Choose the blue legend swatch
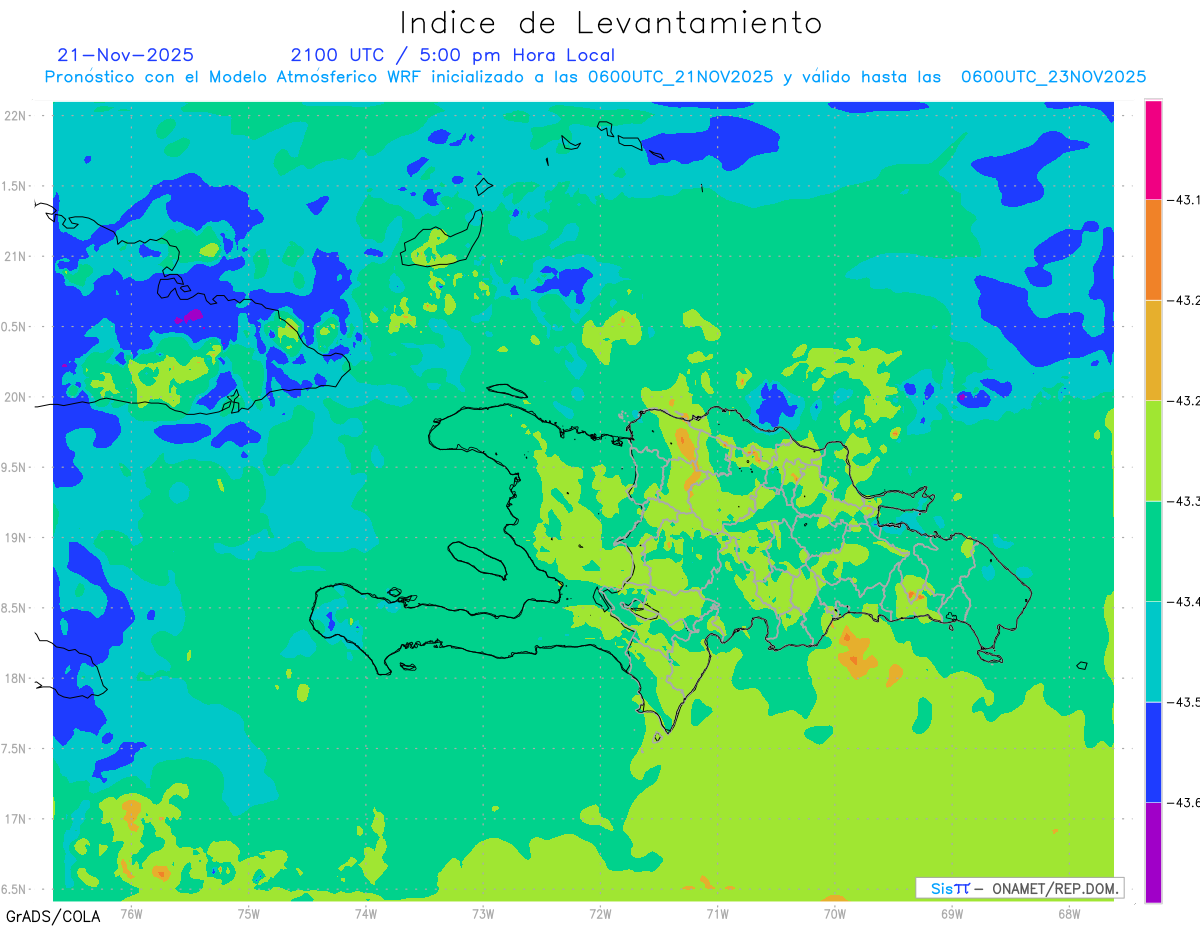The image size is (1200, 927). (x=1153, y=752)
